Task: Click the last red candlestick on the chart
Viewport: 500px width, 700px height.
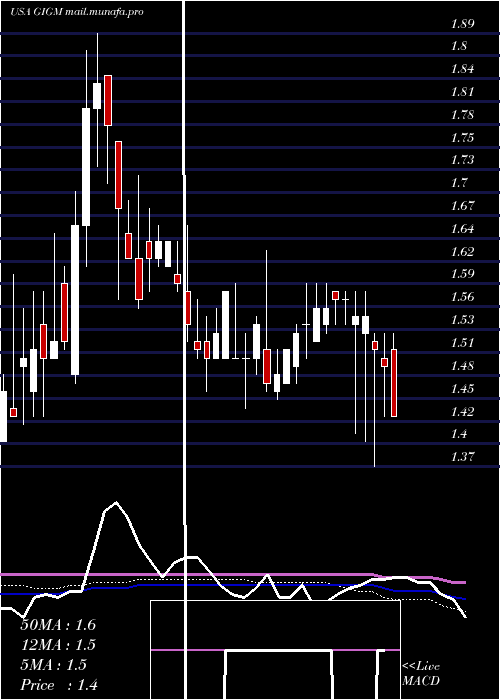Action: point(394,383)
